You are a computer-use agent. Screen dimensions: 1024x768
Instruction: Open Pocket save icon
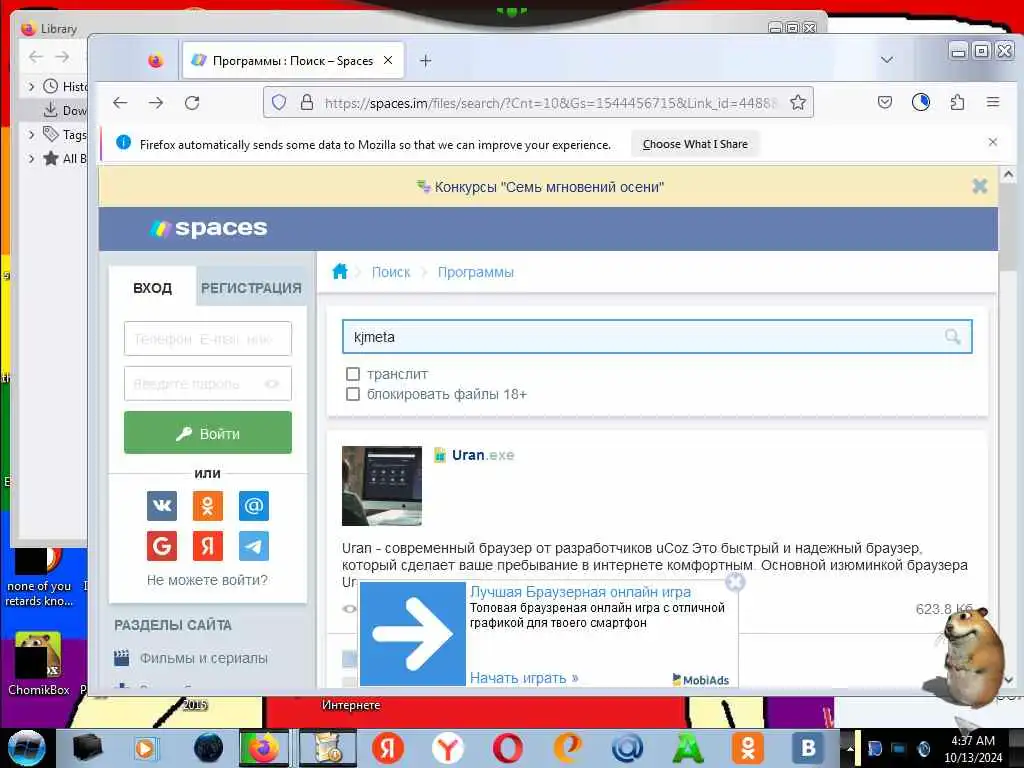tap(884, 102)
